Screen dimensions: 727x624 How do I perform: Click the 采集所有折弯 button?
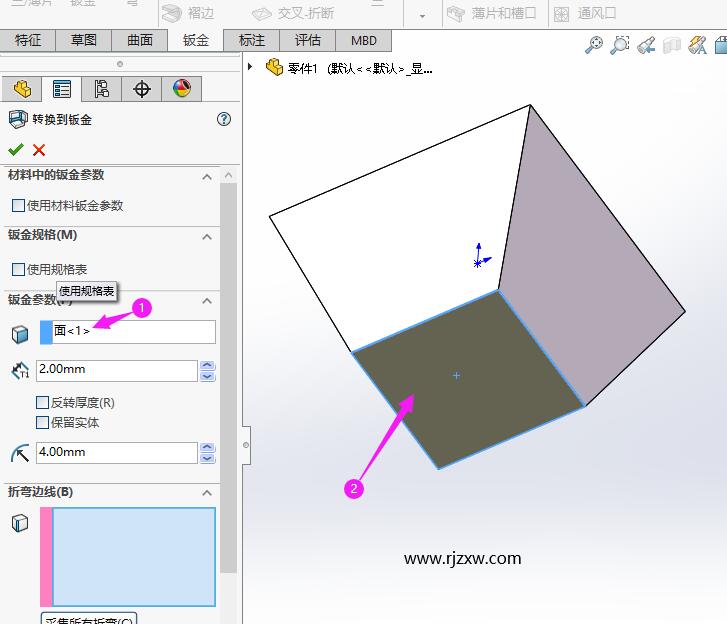[x=89, y=618]
